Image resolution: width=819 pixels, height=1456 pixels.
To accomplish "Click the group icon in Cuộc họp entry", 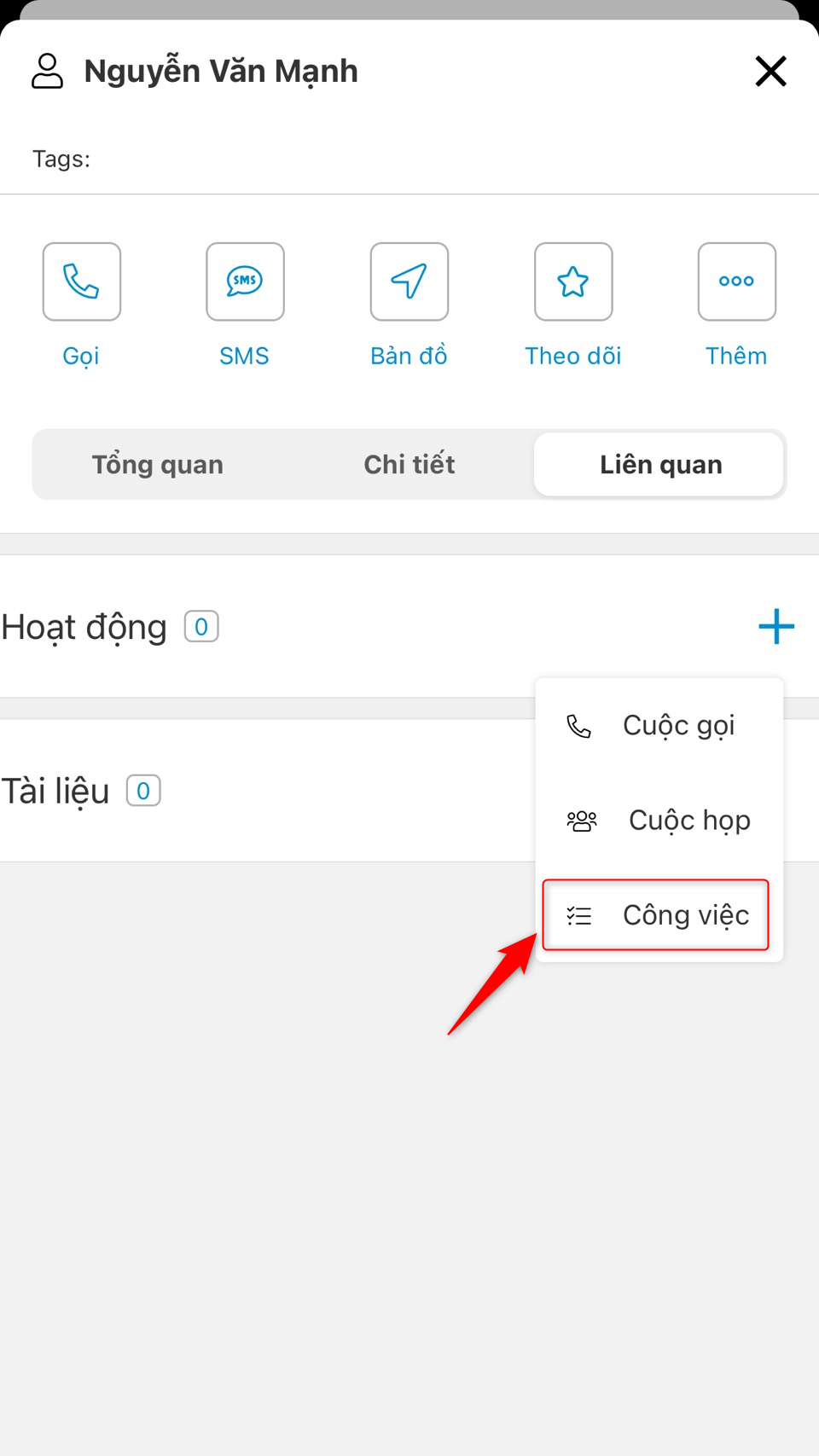I will (x=582, y=821).
